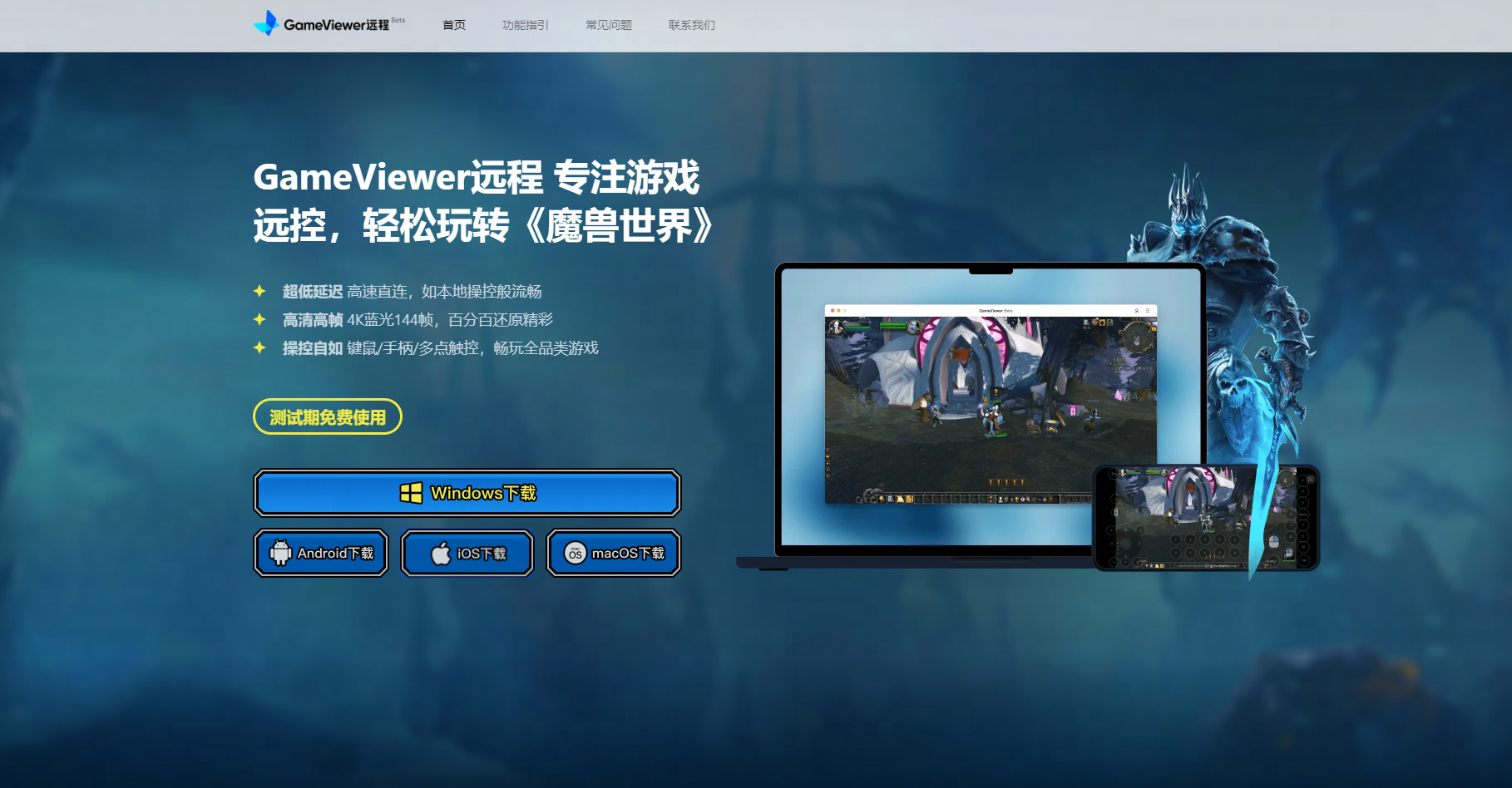
Task: Click the 操控自如 feature text
Action: (x=313, y=348)
